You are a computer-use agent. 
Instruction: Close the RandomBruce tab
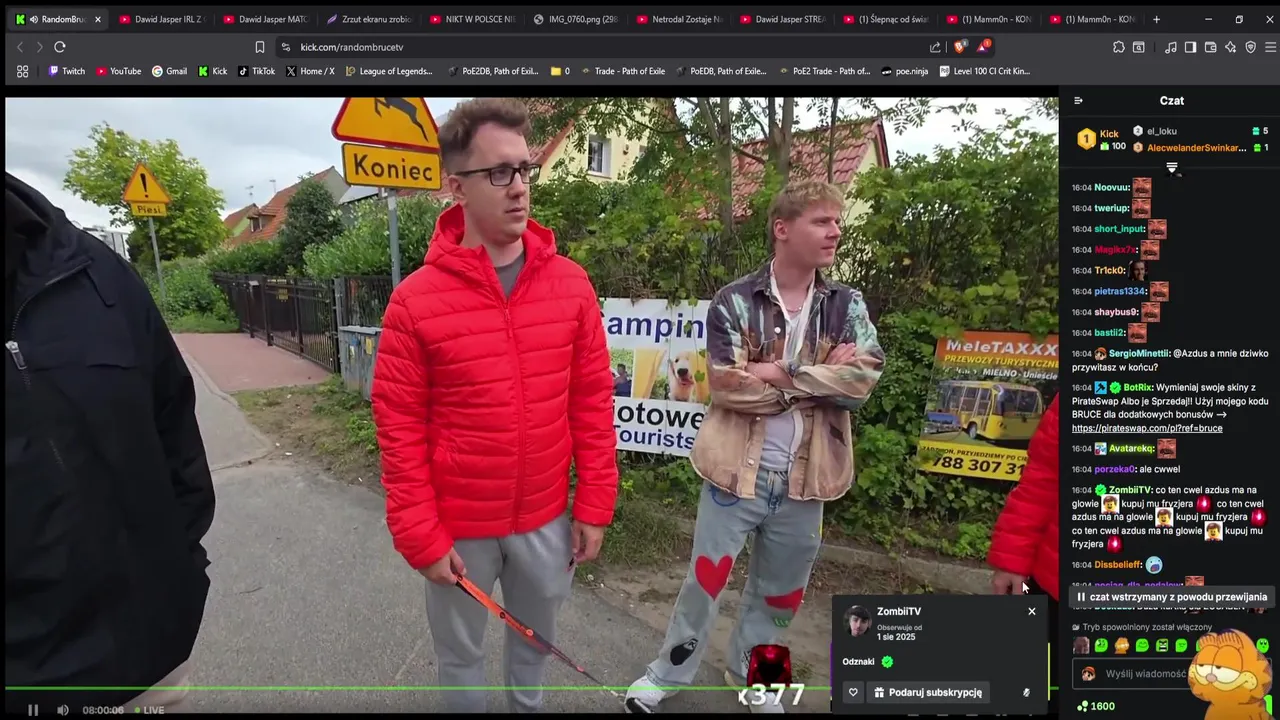98,19
